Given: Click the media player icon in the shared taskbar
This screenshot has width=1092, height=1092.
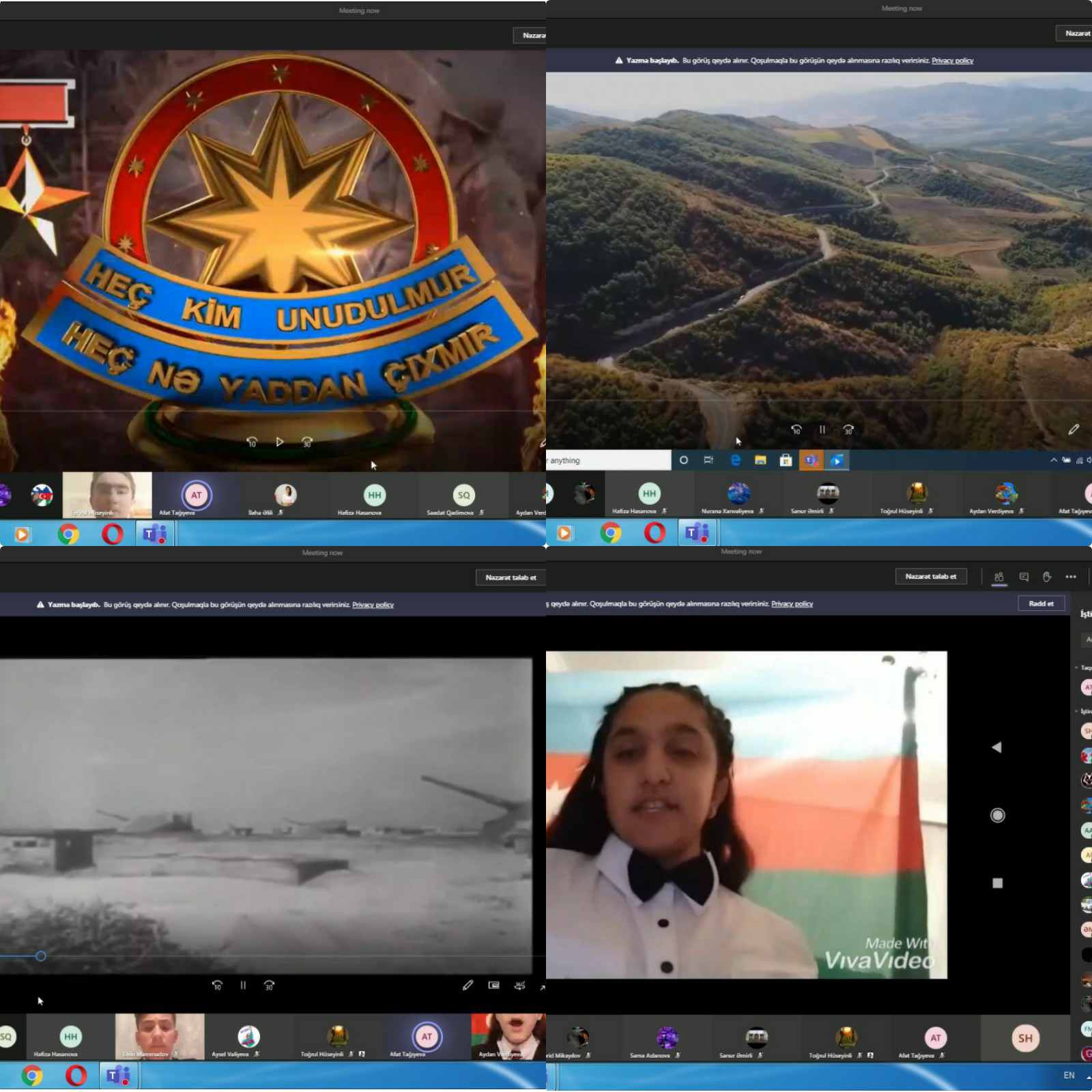Looking at the screenshot, I should [x=836, y=460].
